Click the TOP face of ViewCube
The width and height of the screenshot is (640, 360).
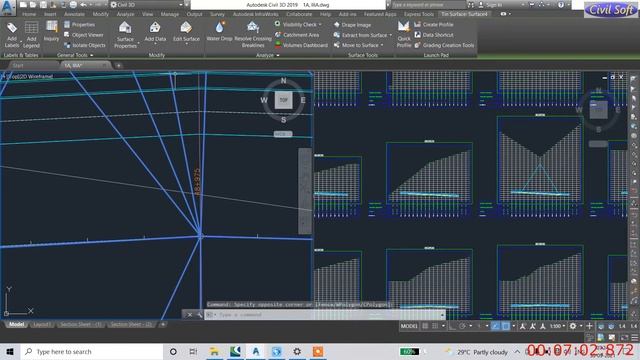coord(283,100)
